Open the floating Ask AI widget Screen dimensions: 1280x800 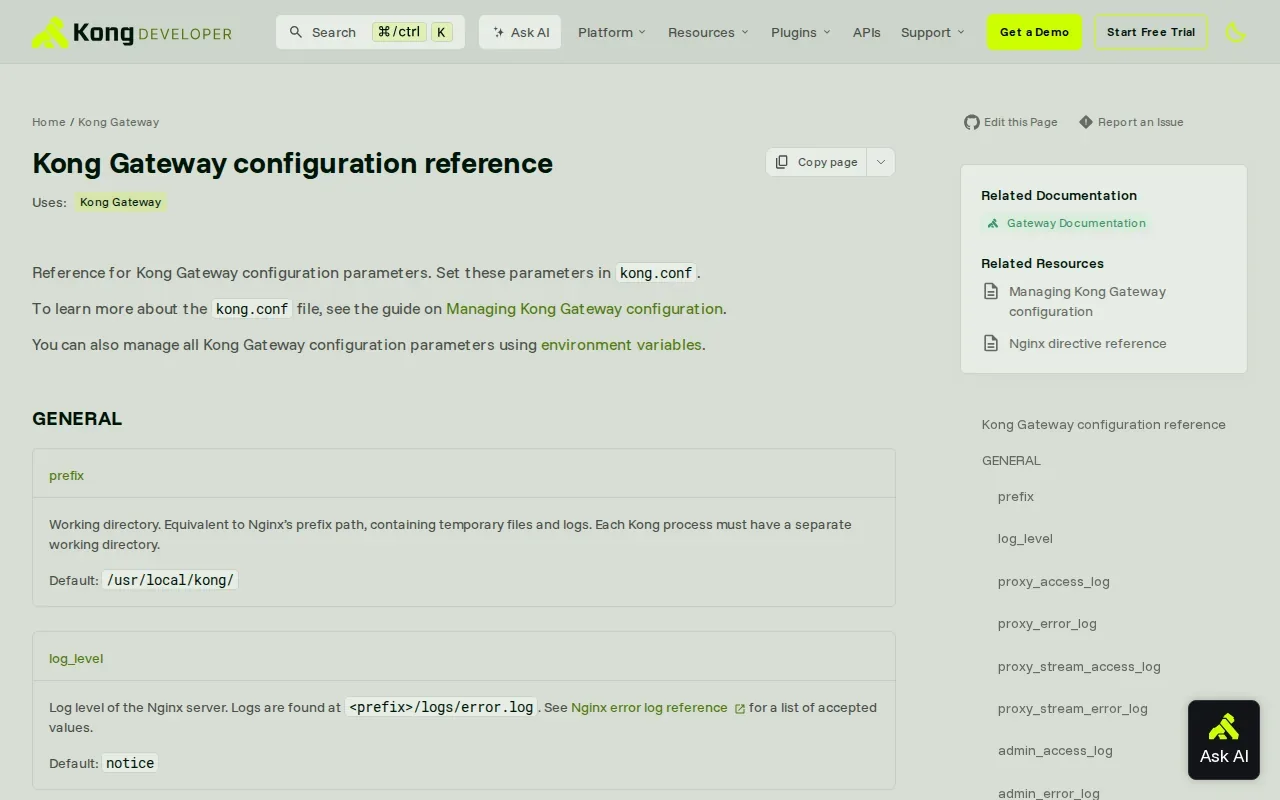1224,740
